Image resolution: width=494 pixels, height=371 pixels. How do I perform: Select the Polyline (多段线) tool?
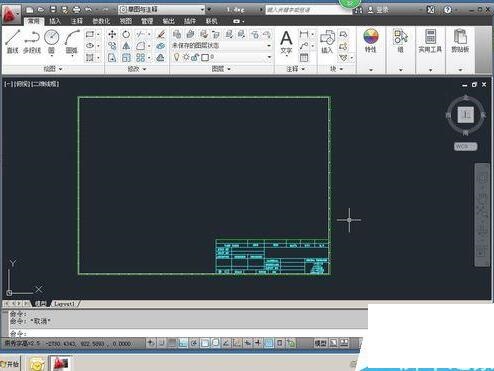pos(32,42)
